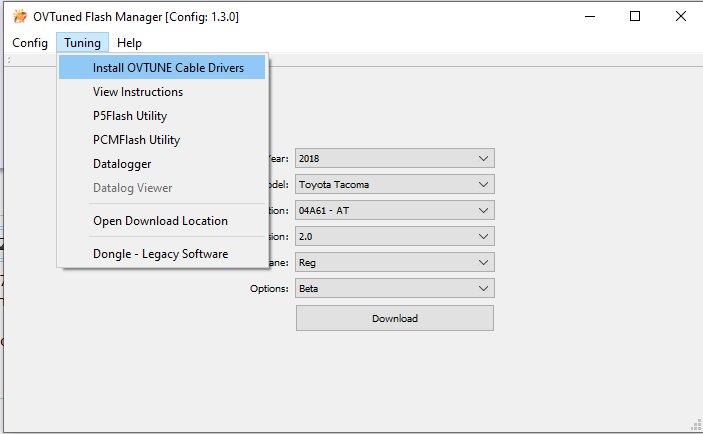Launch PCMFlash Utility from menu
Screen dimensions: 703x434
pyautogui.click(x=162, y=140)
